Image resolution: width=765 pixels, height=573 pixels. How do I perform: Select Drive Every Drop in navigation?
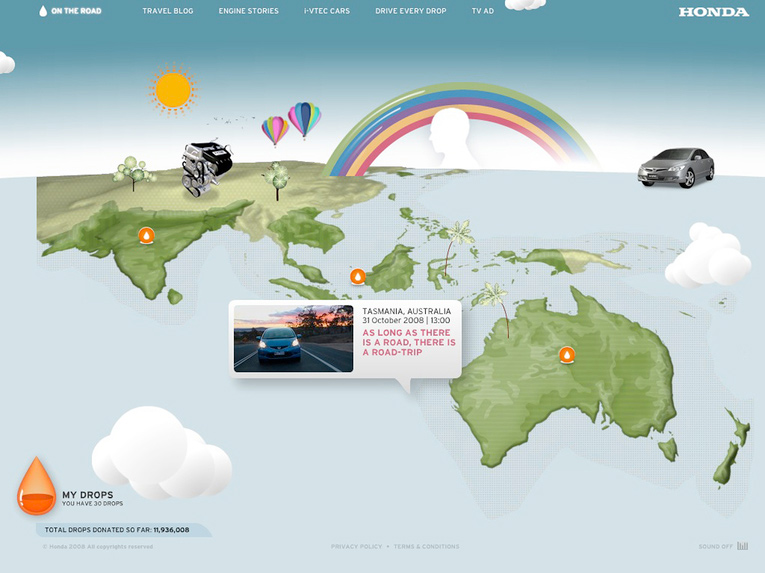413,11
